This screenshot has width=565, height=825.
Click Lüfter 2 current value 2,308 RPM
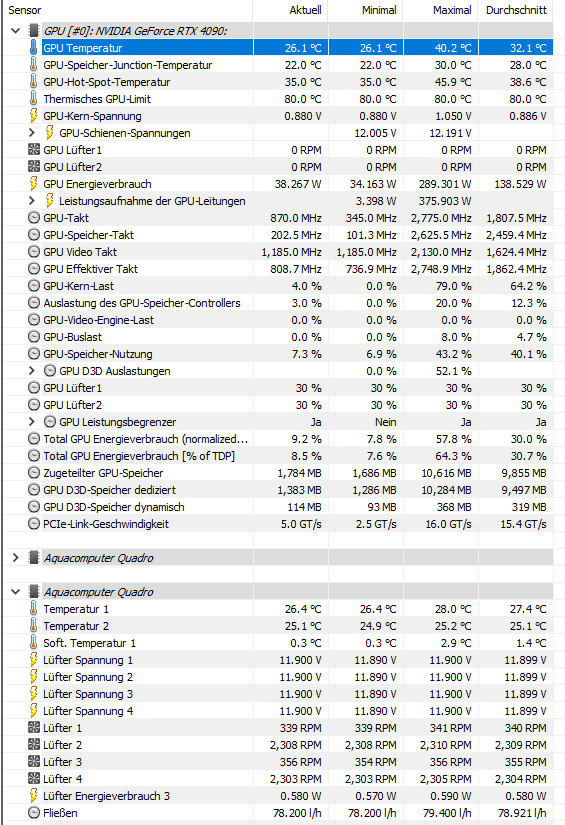point(296,744)
